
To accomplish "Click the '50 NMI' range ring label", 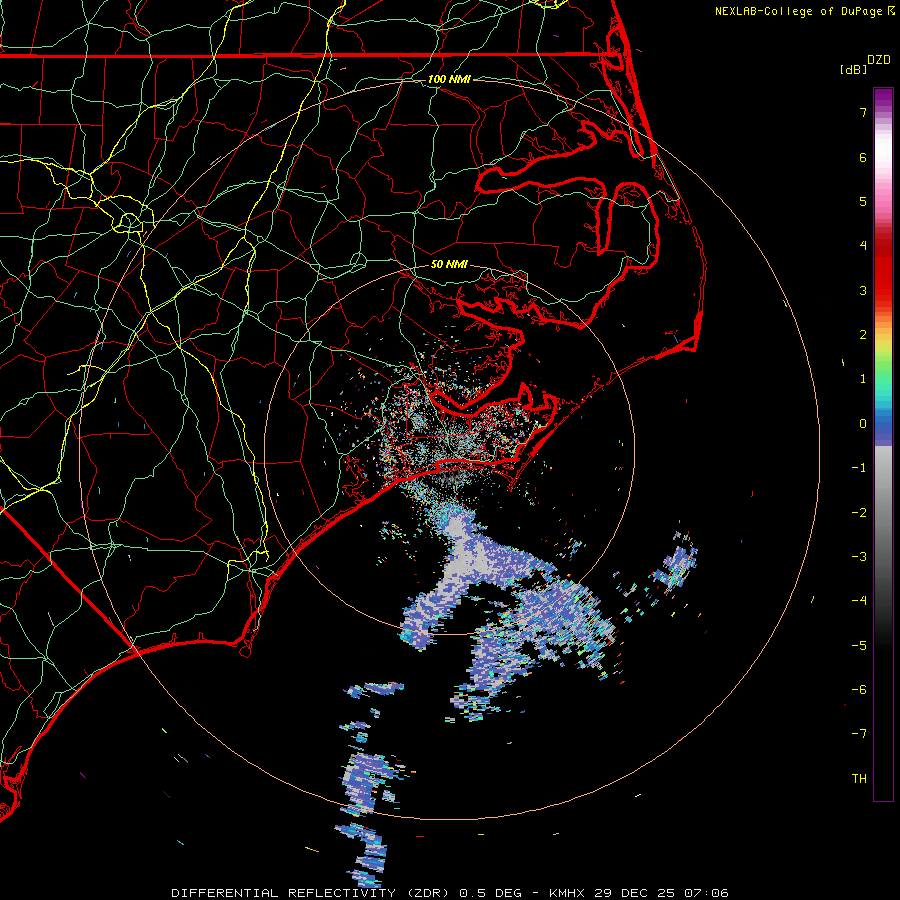I will (x=449, y=264).
